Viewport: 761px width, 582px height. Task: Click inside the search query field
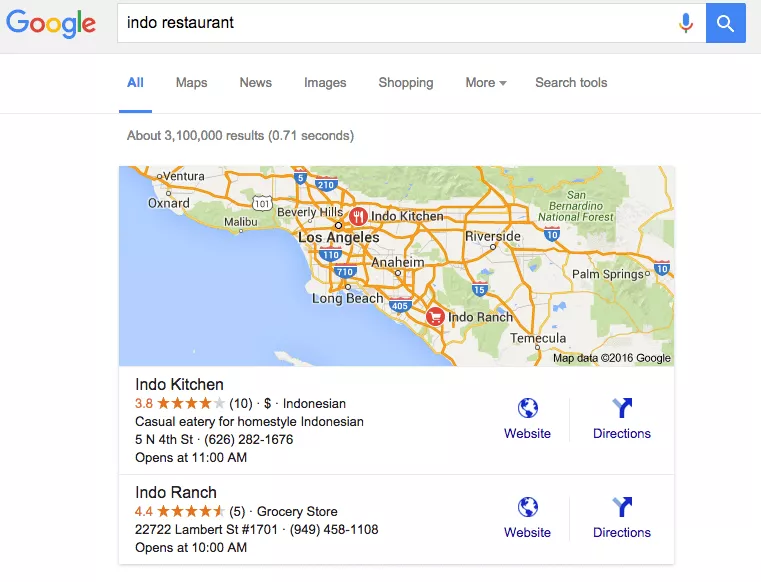400,23
